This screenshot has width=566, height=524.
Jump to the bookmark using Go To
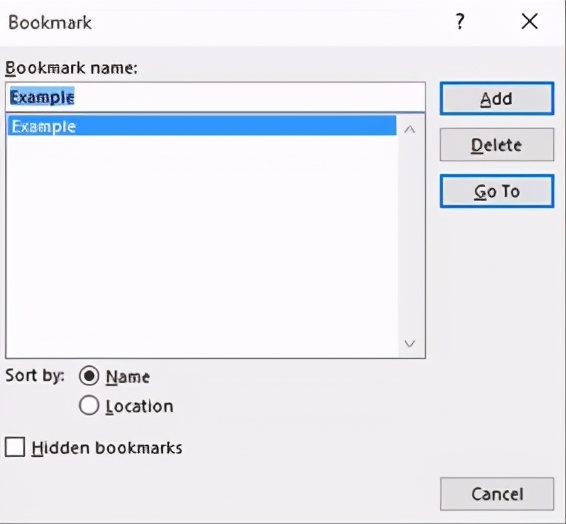click(497, 191)
